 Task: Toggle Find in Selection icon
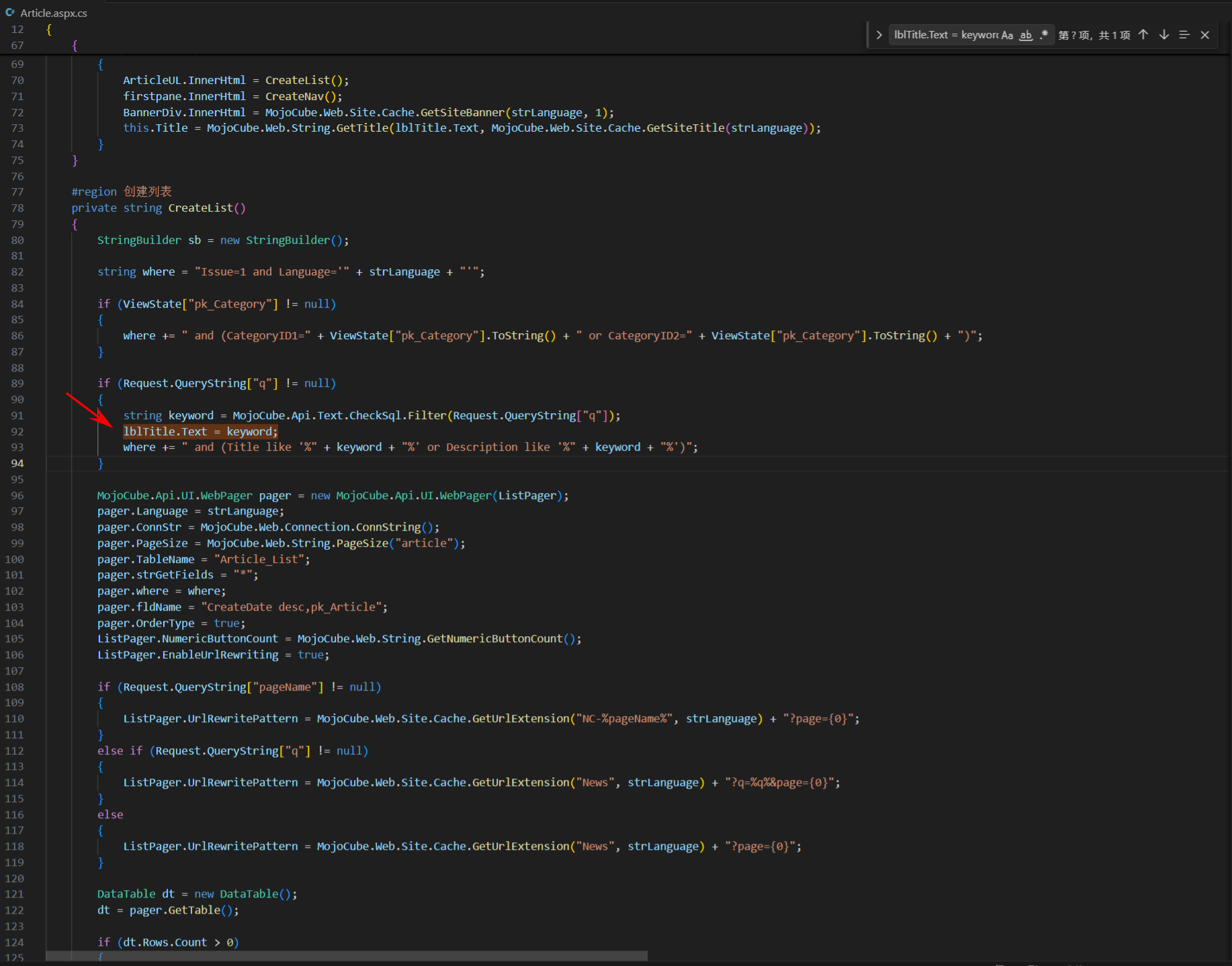pos(1184,35)
